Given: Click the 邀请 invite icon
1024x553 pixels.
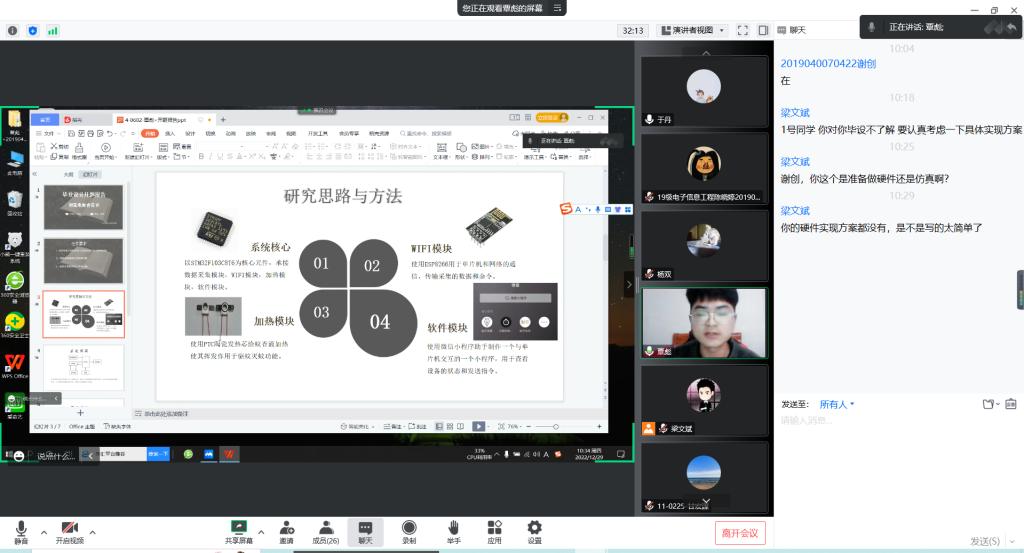Looking at the screenshot, I should pos(286,528).
